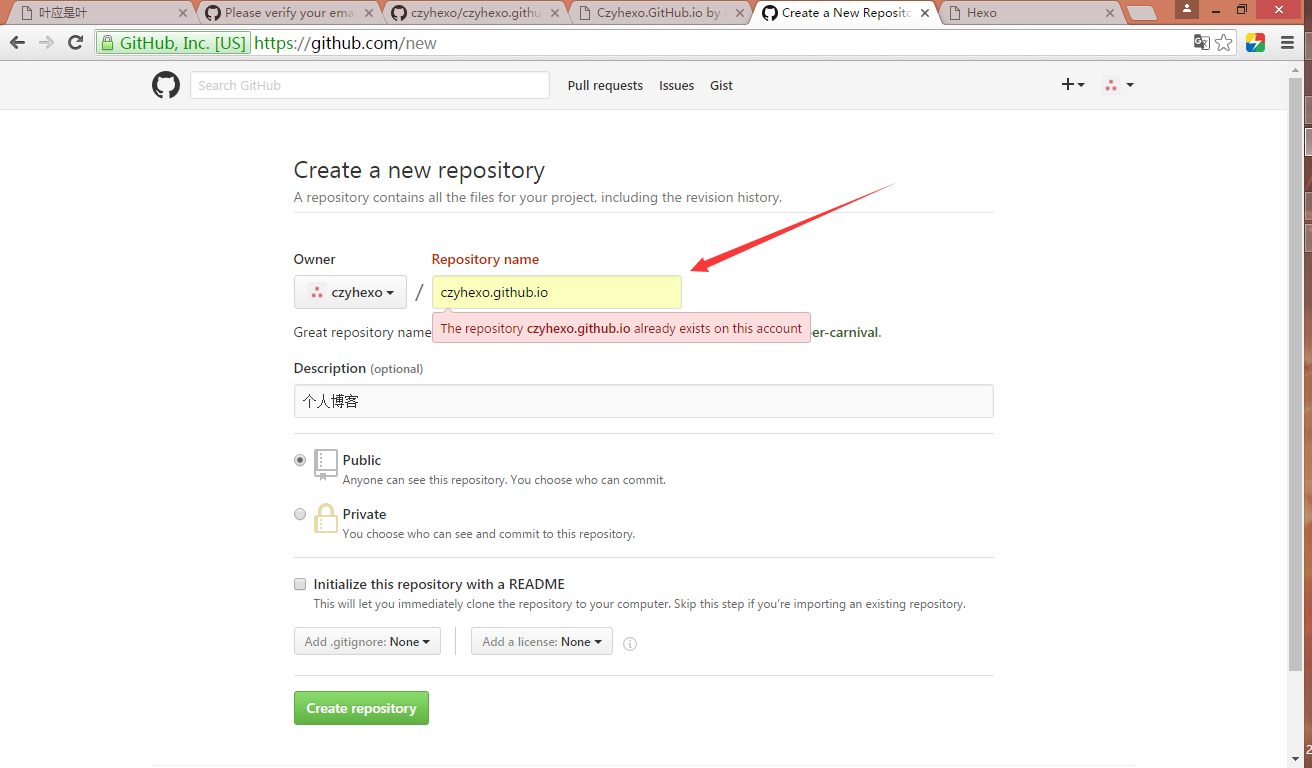This screenshot has width=1312, height=768.
Task: Click the Chrome user profile icon
Action: [1187, 9]
